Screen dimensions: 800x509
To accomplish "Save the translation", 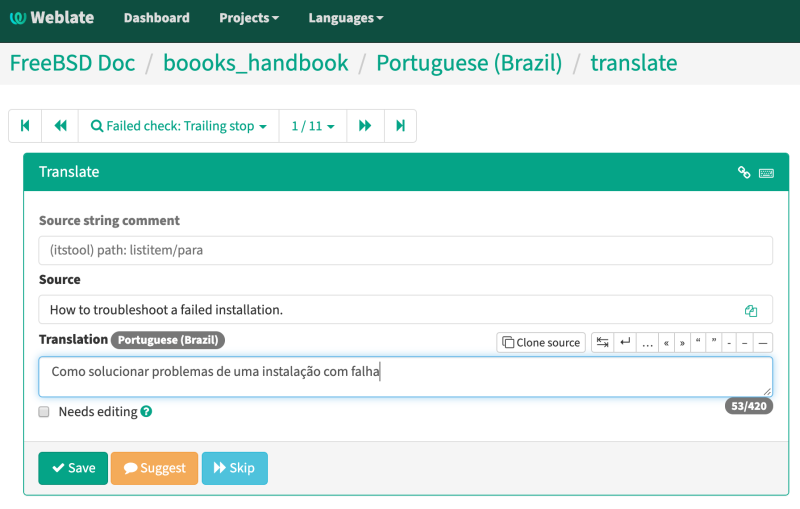I will (73, 468).
